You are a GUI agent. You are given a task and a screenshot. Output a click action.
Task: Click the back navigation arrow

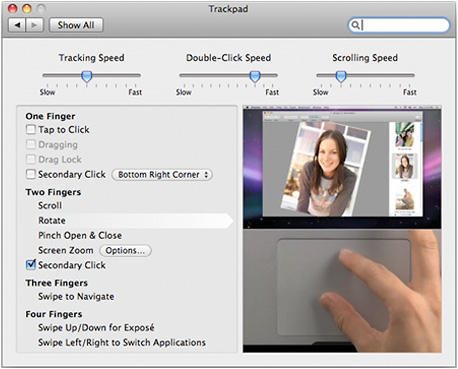(x=17, y=25)
